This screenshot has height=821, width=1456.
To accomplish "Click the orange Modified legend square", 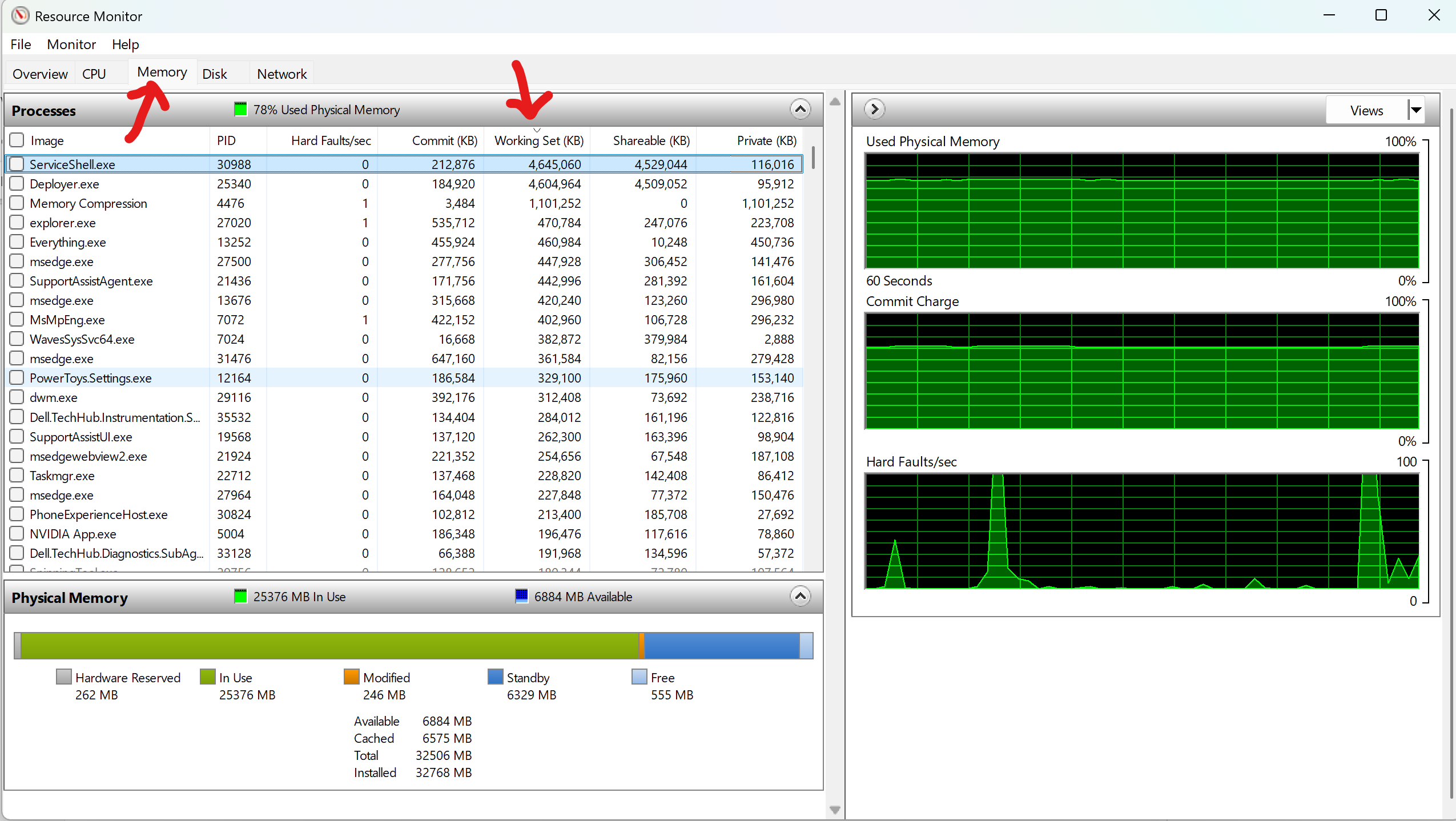I will point(351,677).
